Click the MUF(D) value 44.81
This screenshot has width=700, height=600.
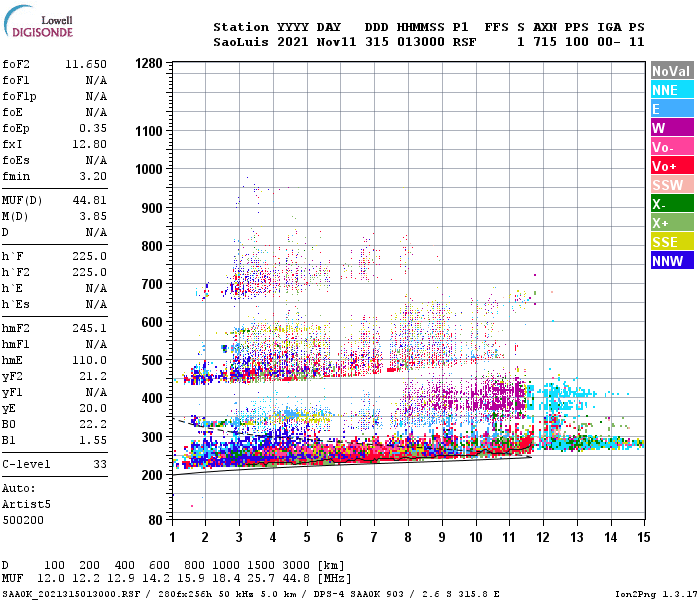pyautogui.click(x=90, y=200)
